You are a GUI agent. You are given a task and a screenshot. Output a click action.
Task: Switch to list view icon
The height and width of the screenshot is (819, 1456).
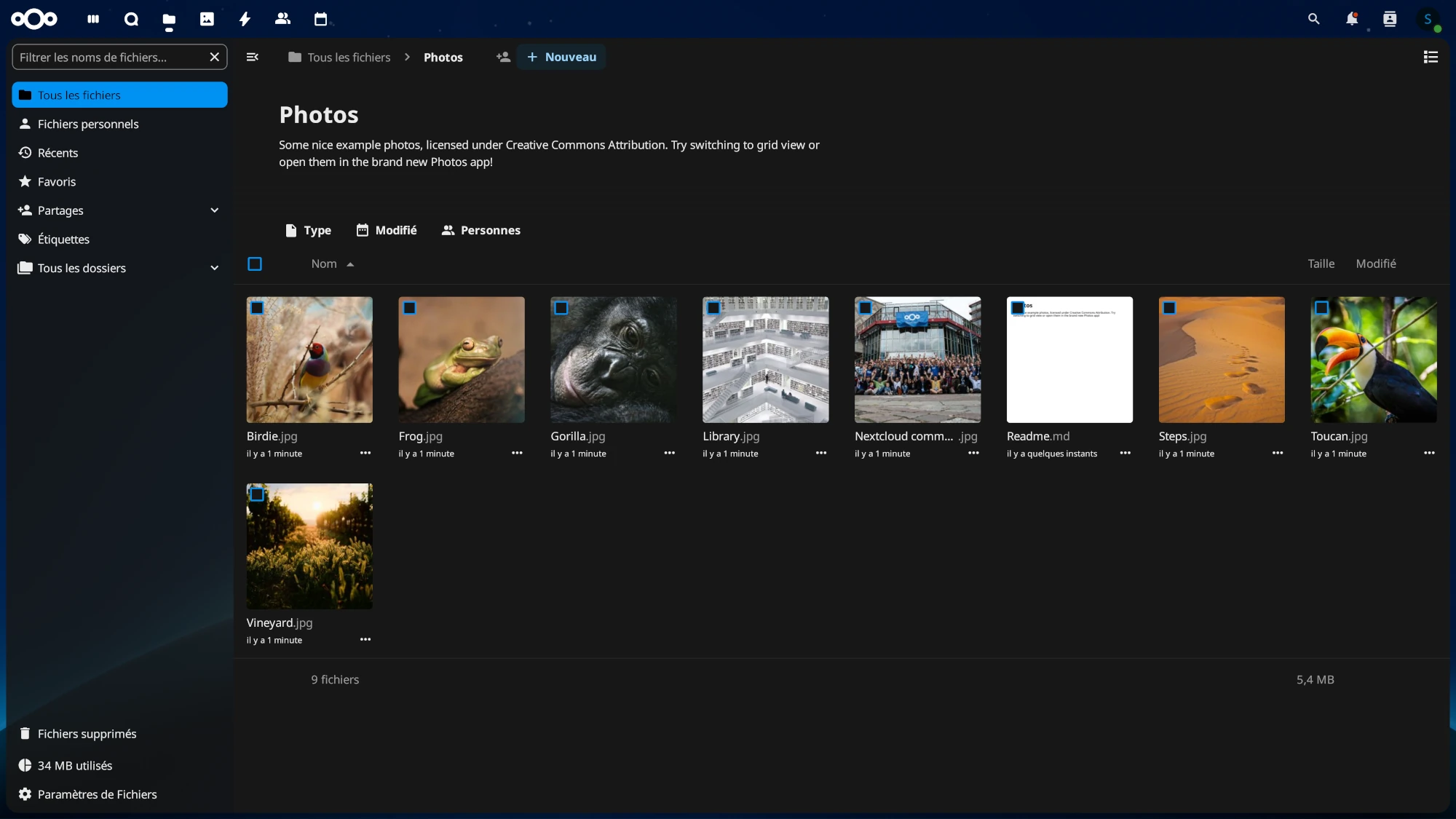tap(1431, 57)
